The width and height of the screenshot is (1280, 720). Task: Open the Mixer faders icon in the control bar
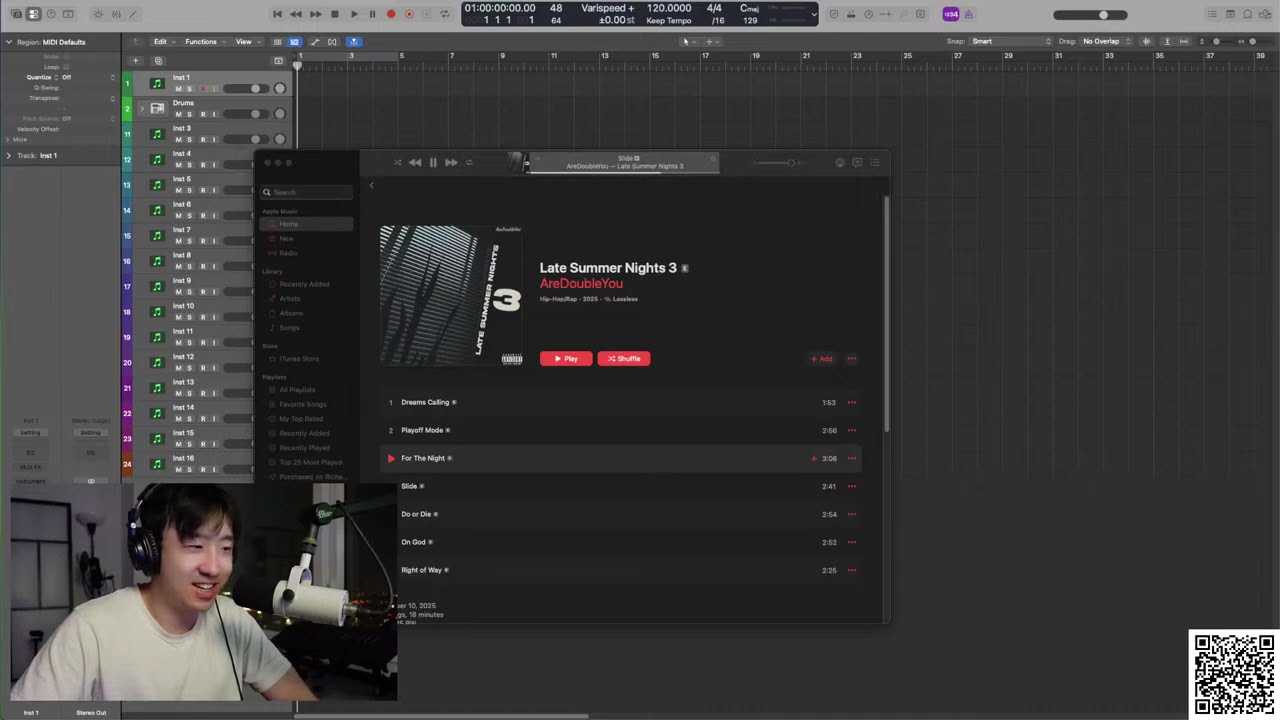[x=116, y=14]
